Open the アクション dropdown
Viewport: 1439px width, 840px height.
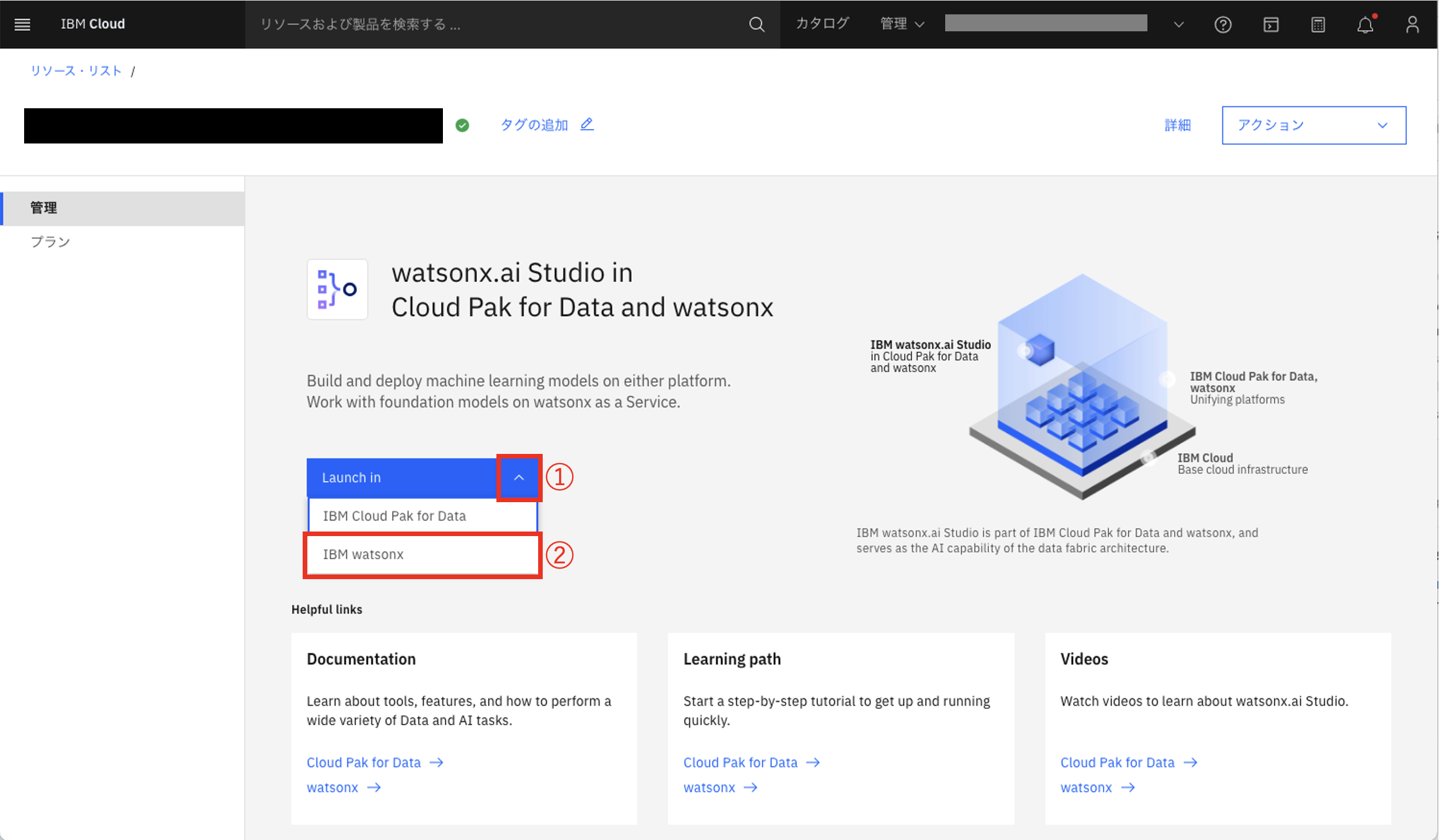point(1313,125)
